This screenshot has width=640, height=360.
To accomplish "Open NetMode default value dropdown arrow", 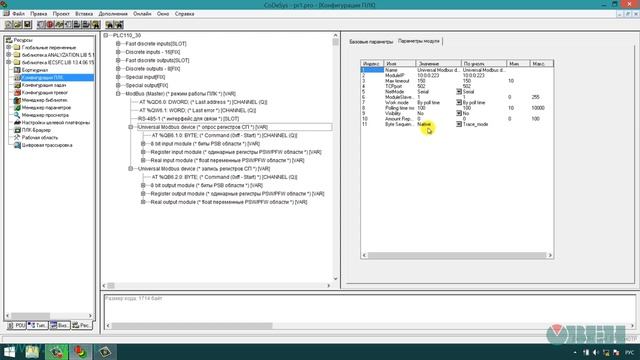I will pos(459,92).
